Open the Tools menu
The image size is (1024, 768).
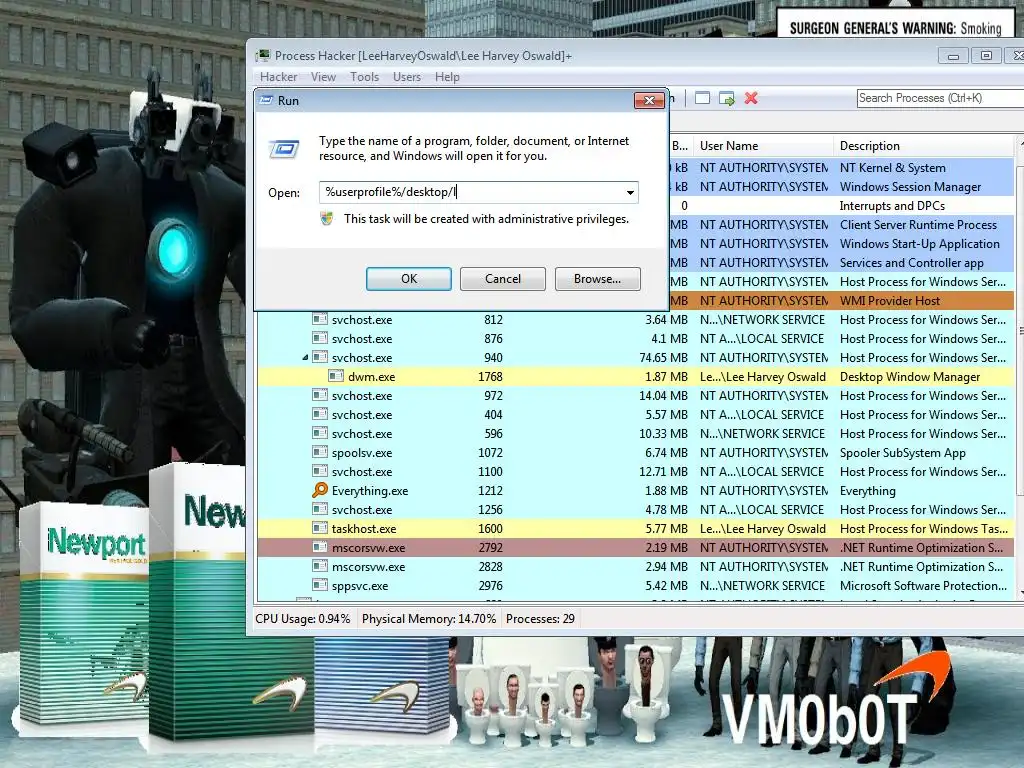point(364,76)
